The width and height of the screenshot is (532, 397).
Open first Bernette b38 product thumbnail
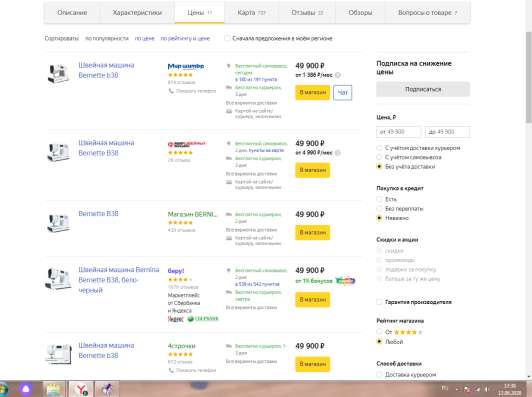[x=58, y=73]
